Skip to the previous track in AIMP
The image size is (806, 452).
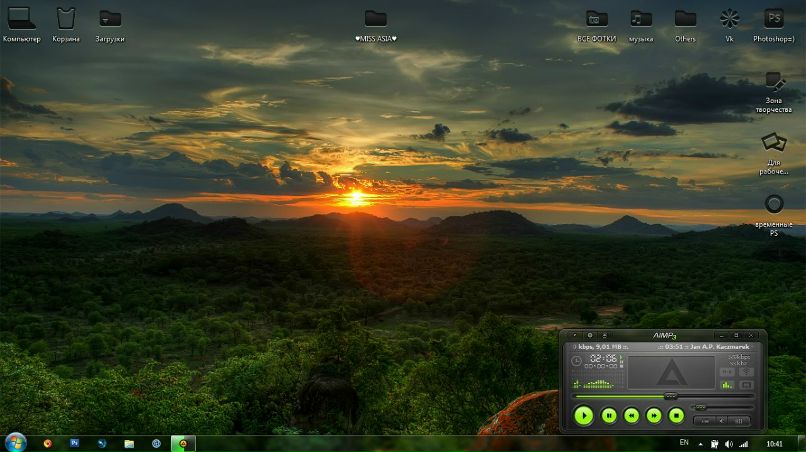pos(631,415)
